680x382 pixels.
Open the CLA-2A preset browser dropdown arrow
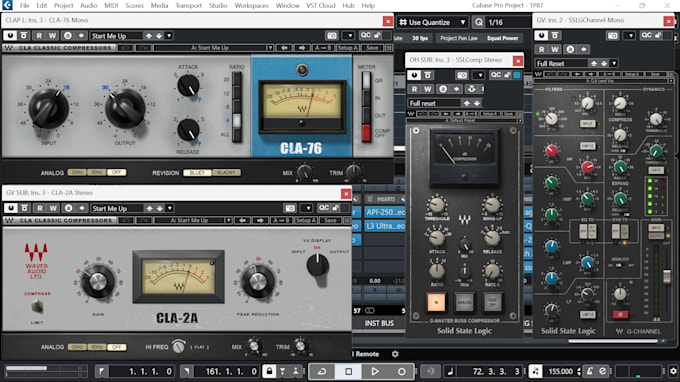point(170,208)
